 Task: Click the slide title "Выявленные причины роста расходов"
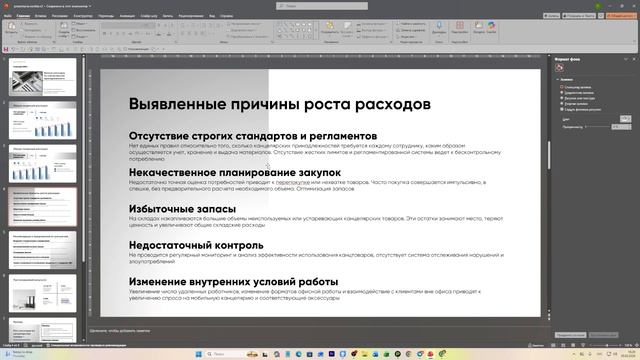tap(280, 104)
